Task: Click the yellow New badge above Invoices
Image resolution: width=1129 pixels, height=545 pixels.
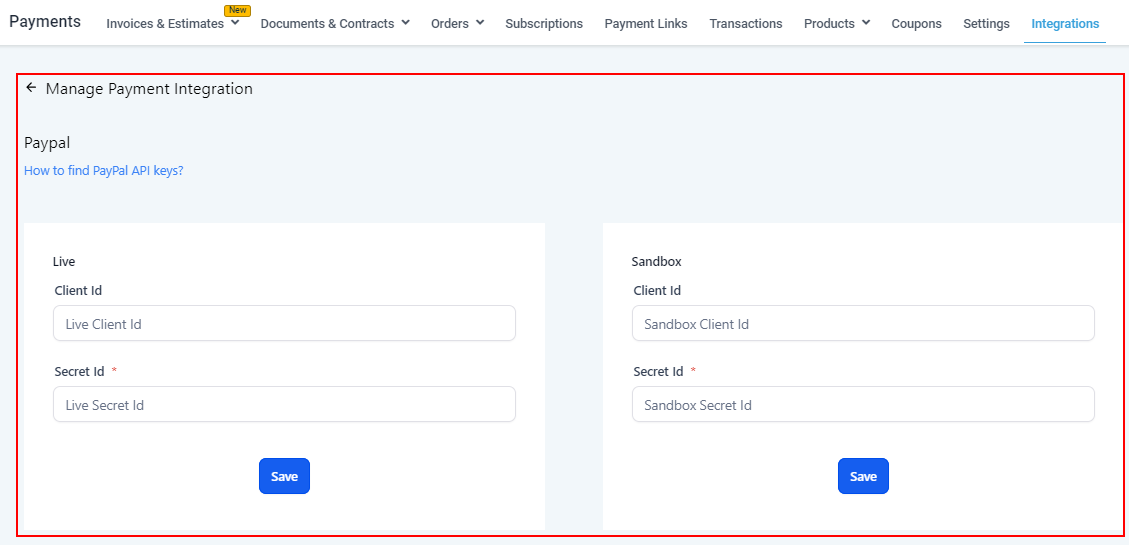Action: point(237,10)
